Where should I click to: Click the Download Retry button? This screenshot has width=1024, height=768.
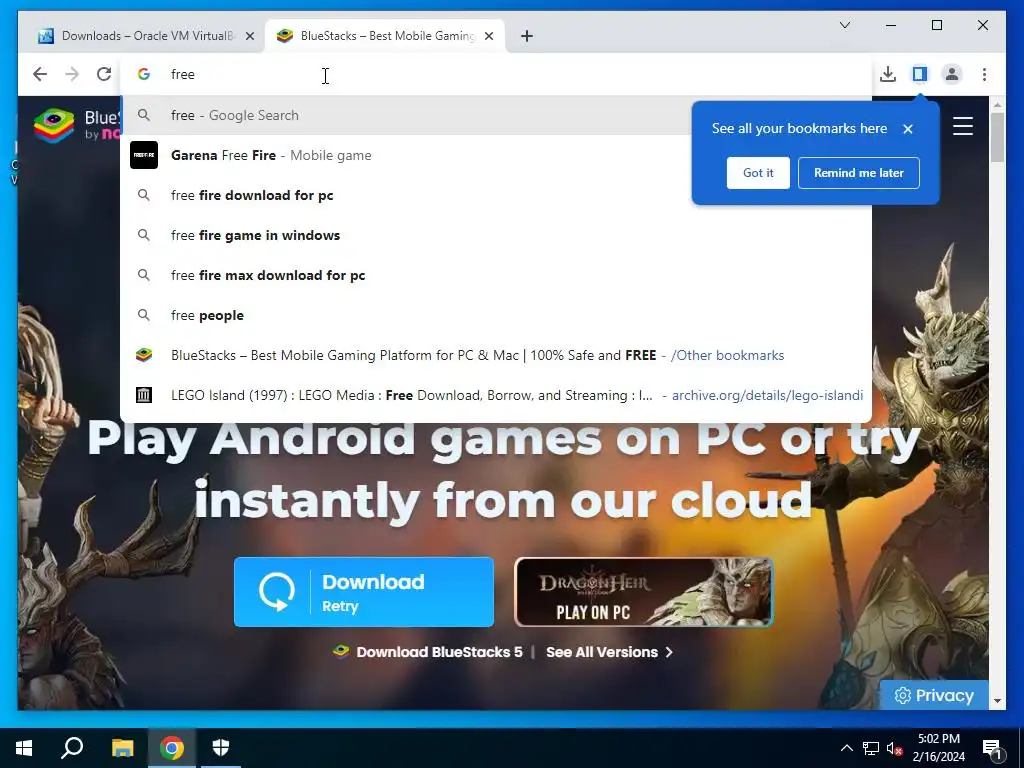point(364,592)
